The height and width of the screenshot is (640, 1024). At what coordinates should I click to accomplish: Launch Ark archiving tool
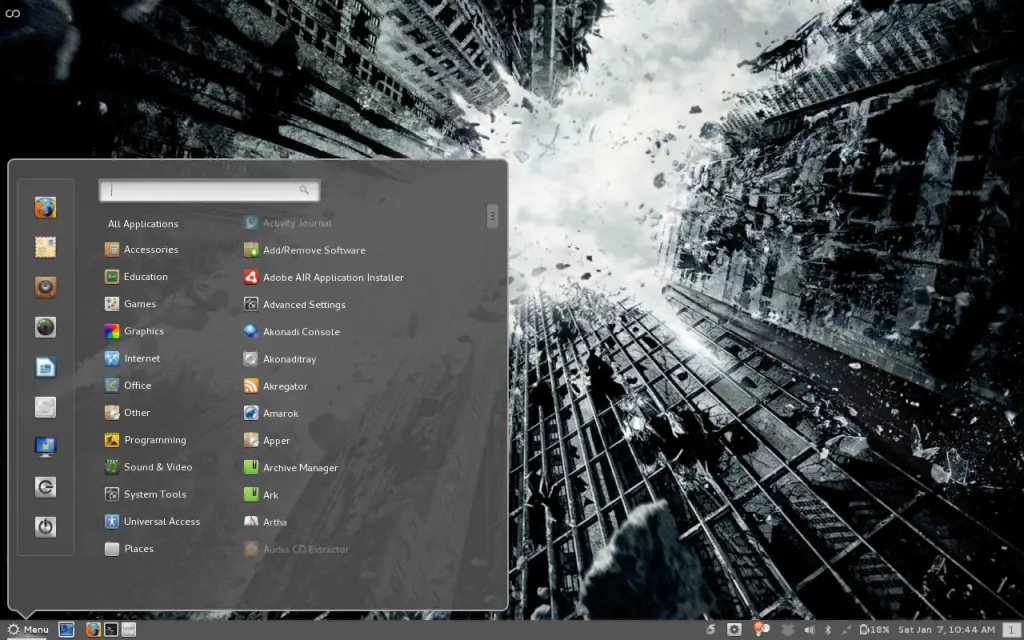[261, 495]
